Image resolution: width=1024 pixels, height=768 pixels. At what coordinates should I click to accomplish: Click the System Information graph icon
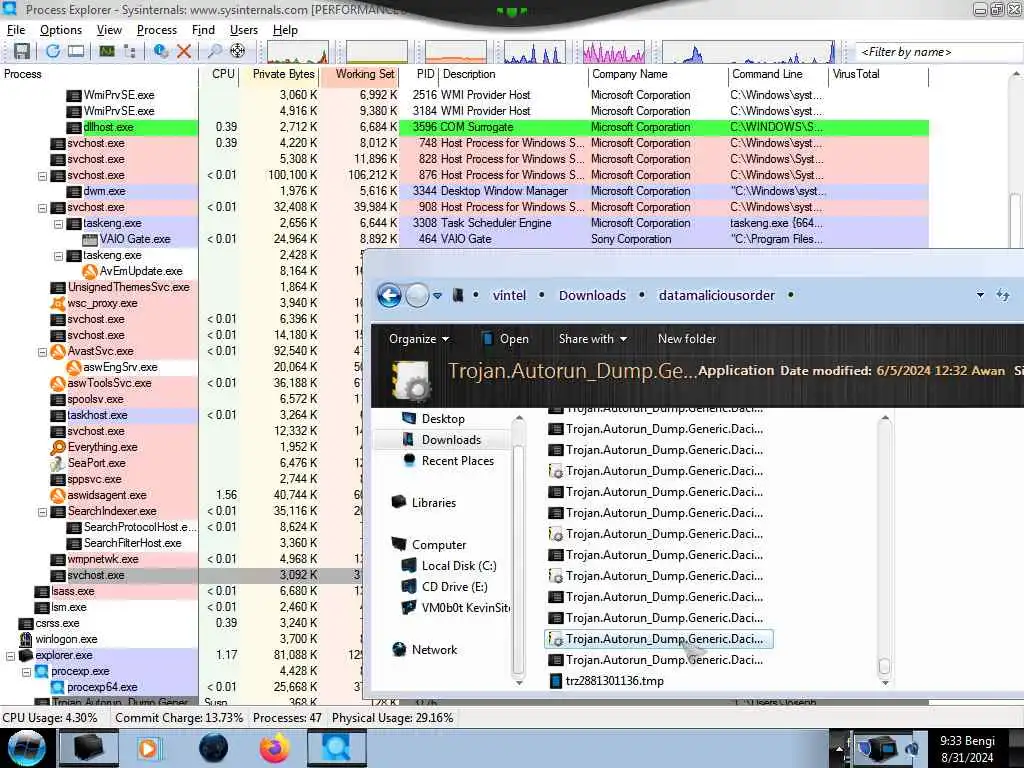pyautogui.click(x=107, y=51)
